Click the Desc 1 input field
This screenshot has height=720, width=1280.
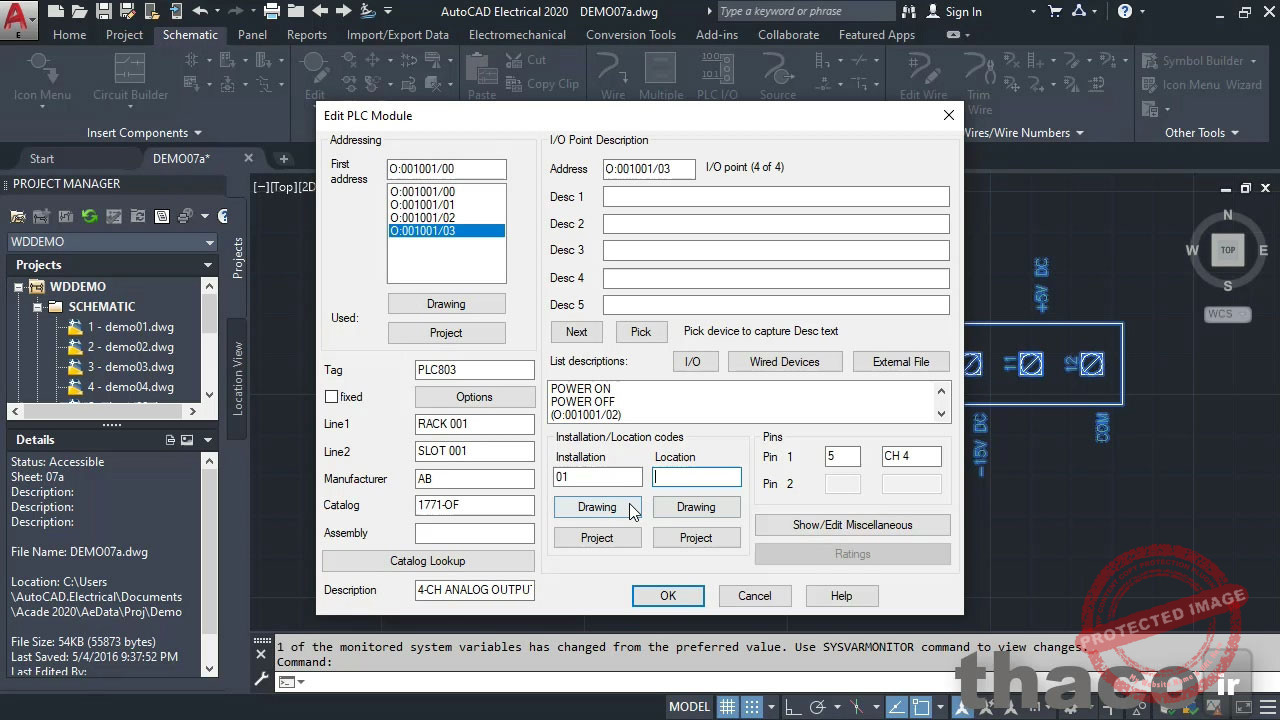[x=775, y=197]
